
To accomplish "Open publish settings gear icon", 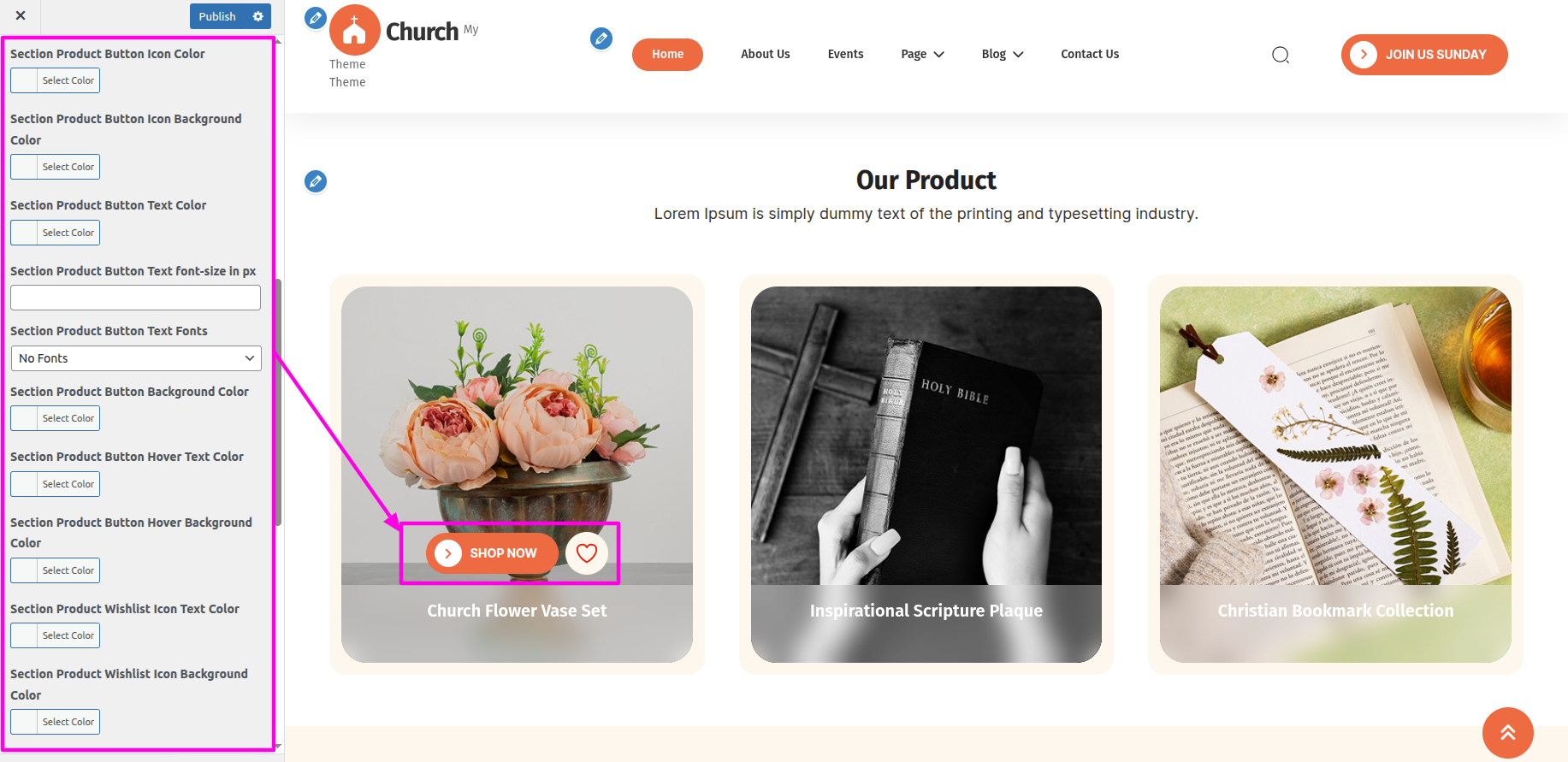I will pyautogui.click(x=258, y=16).
